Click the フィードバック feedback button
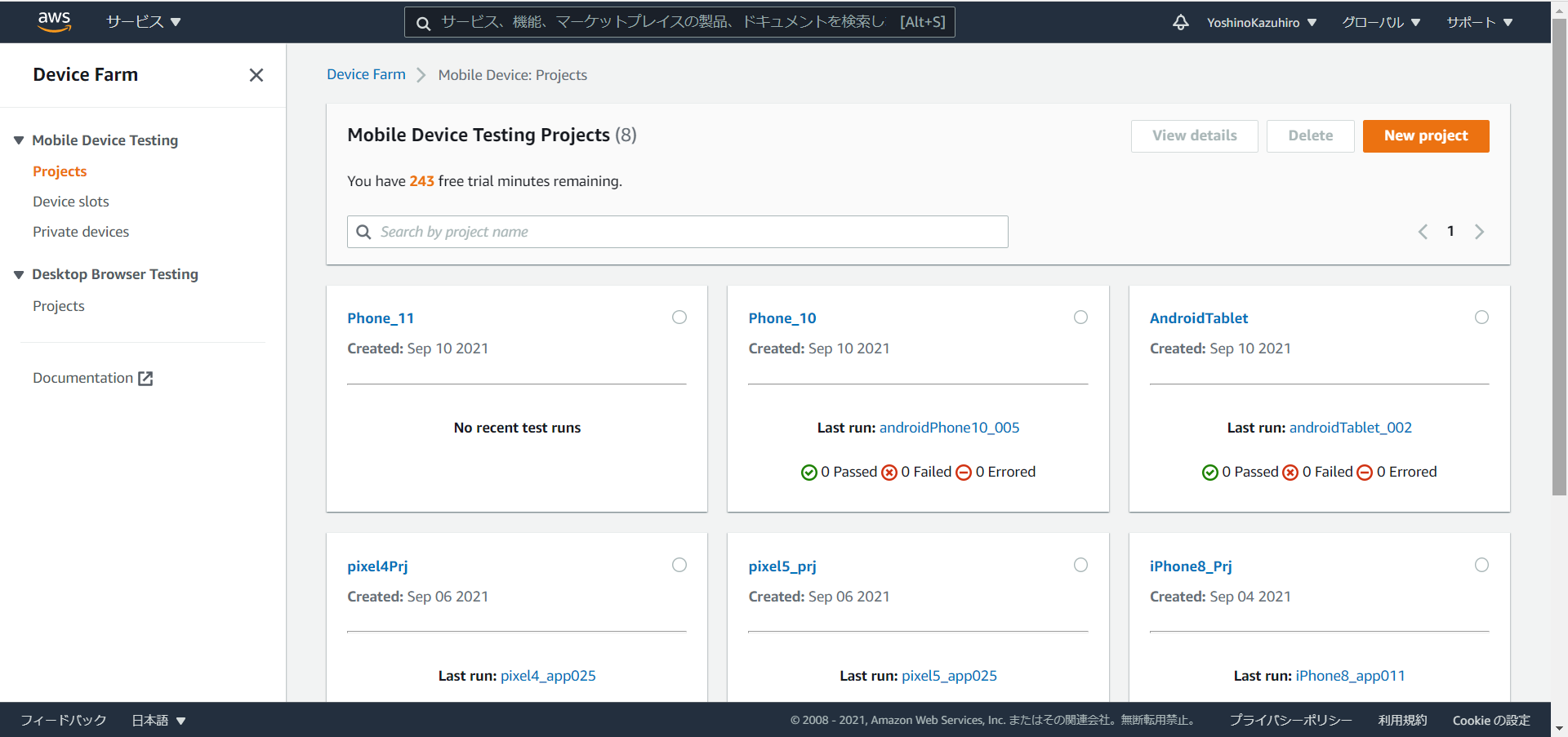This screenshot has height=737, width=1568. (x=64, y=721)
